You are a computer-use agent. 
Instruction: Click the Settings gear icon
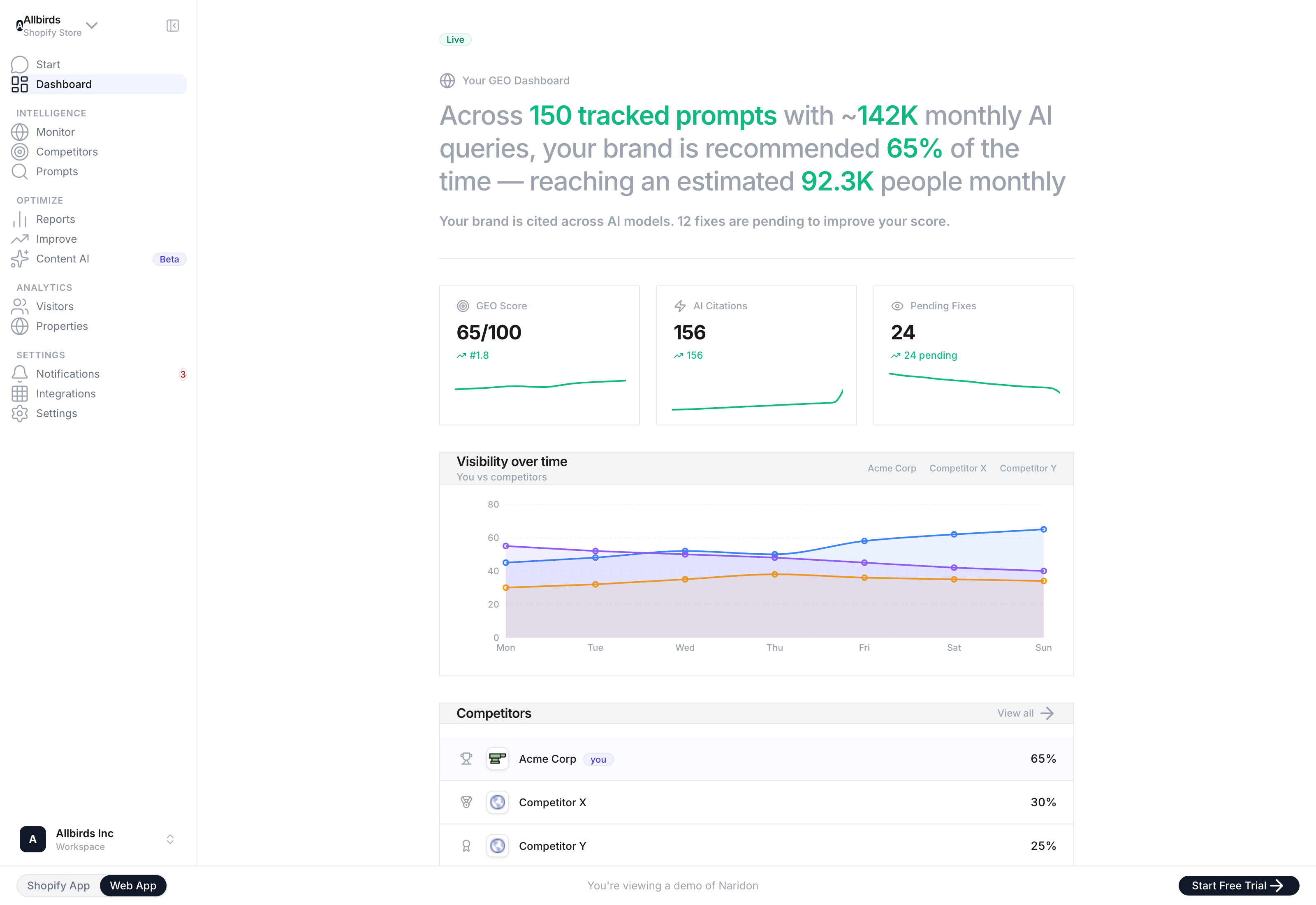pyautogui.click(x=20, y=414)
